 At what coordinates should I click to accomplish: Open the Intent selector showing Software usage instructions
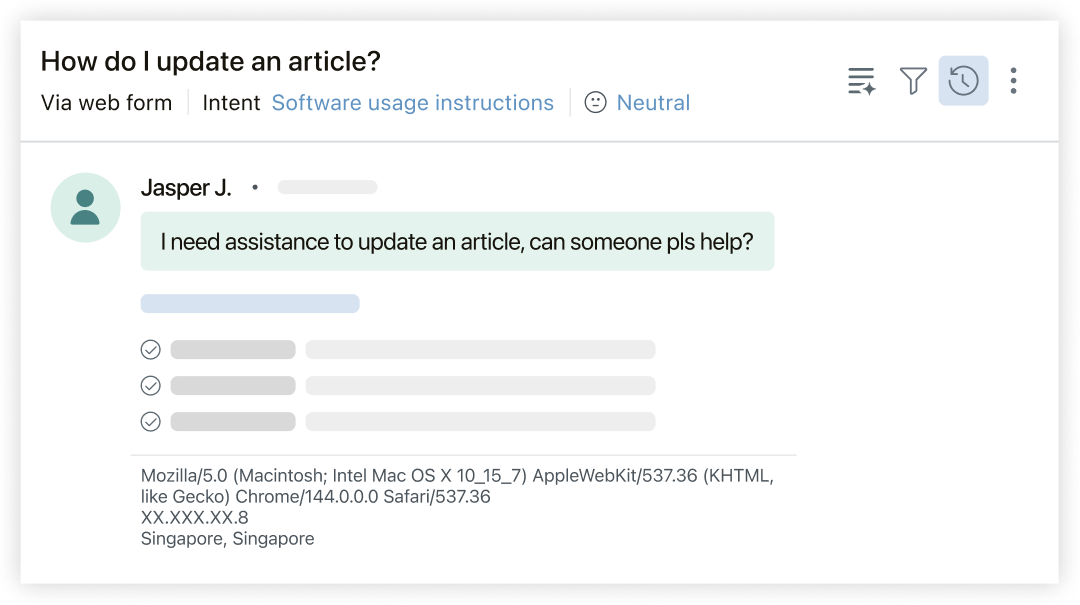[x=412, y=102]
